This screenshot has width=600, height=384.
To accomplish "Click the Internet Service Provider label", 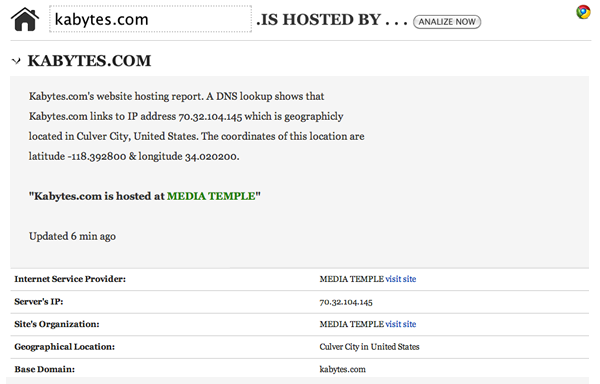I will point(70,279).
